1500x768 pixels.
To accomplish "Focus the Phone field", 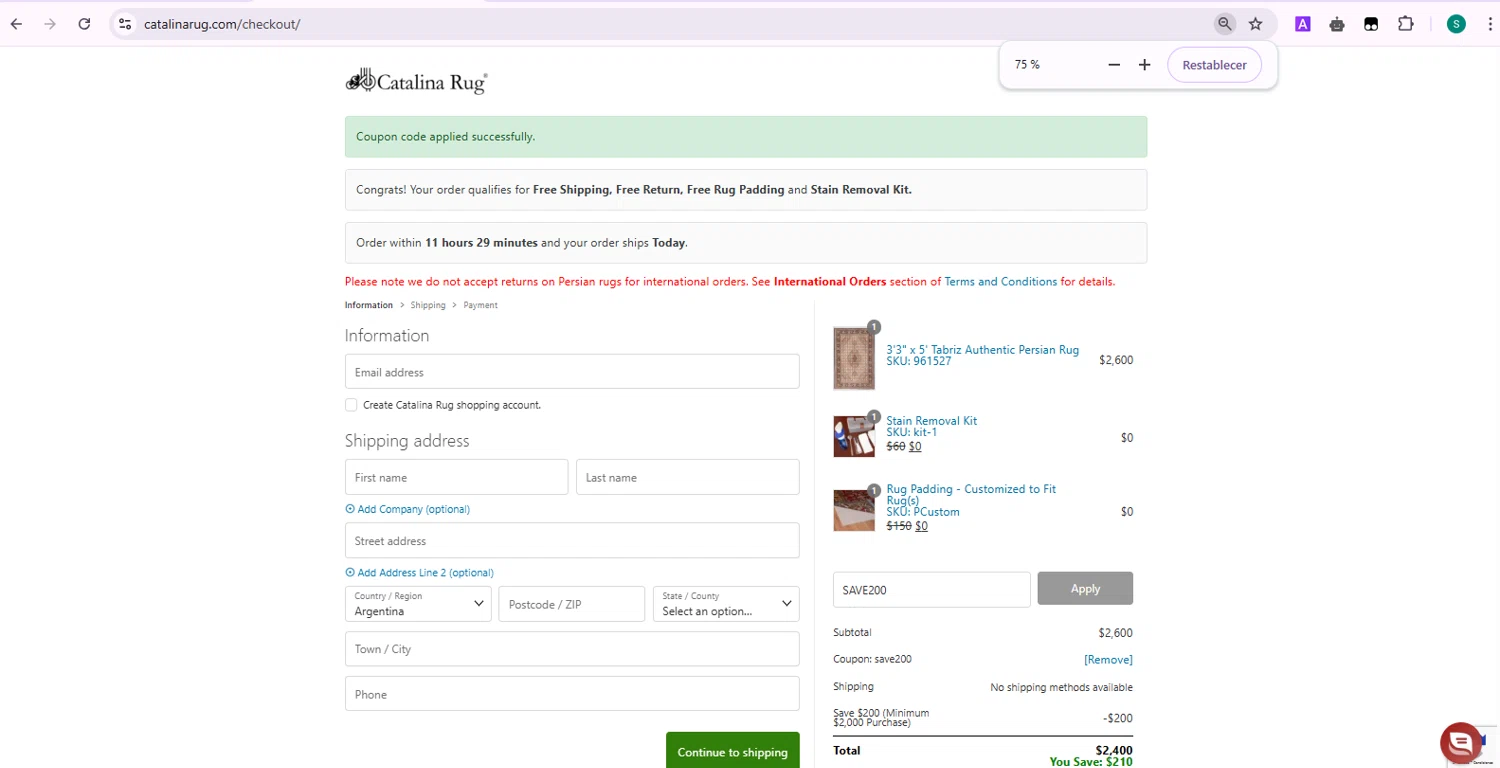I will 572,694.
